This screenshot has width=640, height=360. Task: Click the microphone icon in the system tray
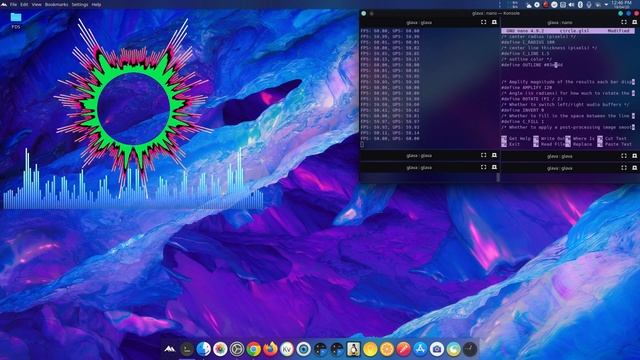[589, 5]
